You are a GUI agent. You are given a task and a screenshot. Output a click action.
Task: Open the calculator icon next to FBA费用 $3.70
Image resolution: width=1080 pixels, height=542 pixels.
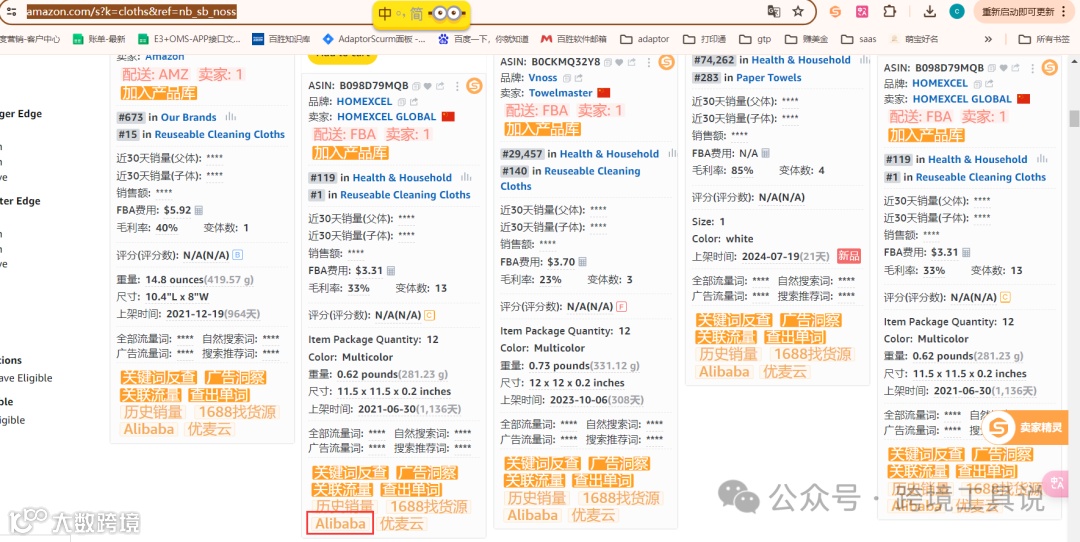583,262
